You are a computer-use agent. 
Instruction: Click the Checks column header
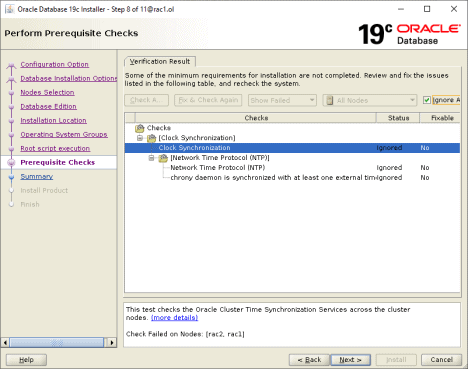(256, 118)
